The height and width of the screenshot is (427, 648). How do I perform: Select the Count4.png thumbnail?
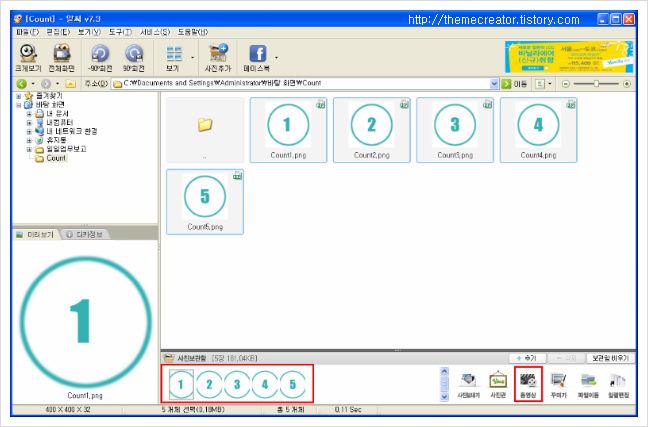click(538, 130)
